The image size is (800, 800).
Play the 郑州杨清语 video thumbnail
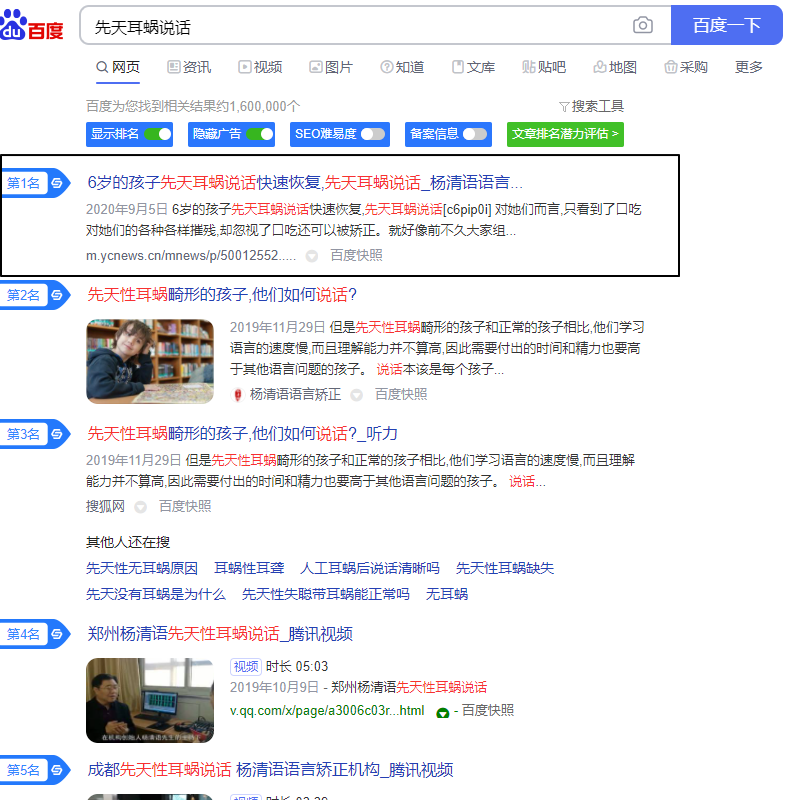[x=150, y=701]
